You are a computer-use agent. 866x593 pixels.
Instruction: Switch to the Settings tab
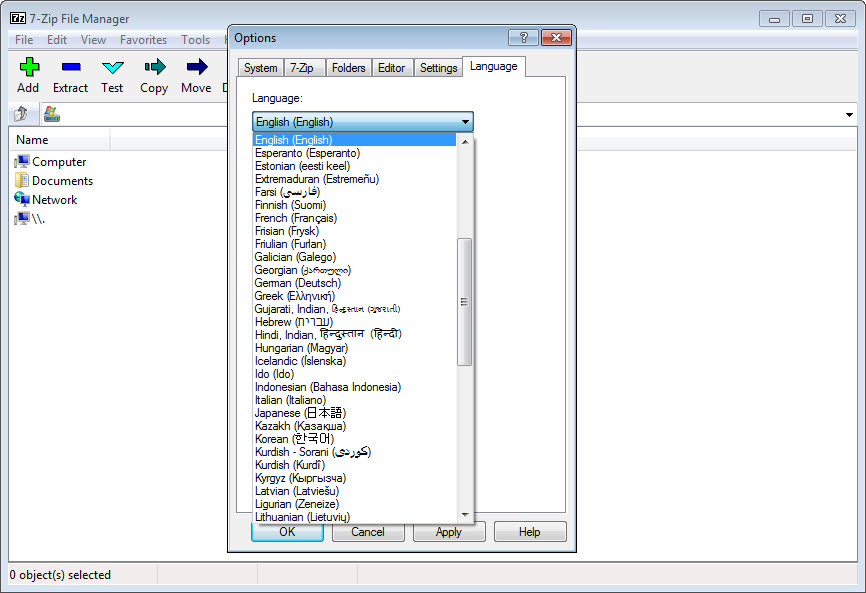439,67
